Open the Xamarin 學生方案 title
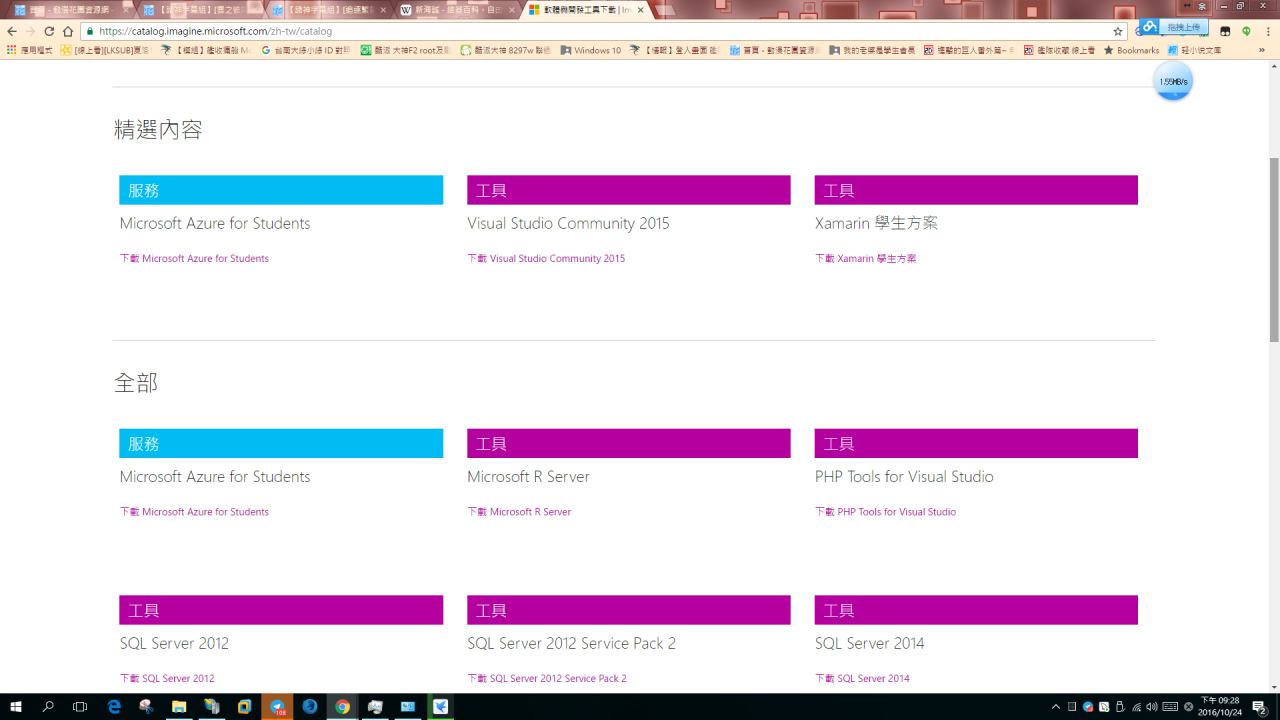This screenshot has height=720, width=1280. pos(876,223)
